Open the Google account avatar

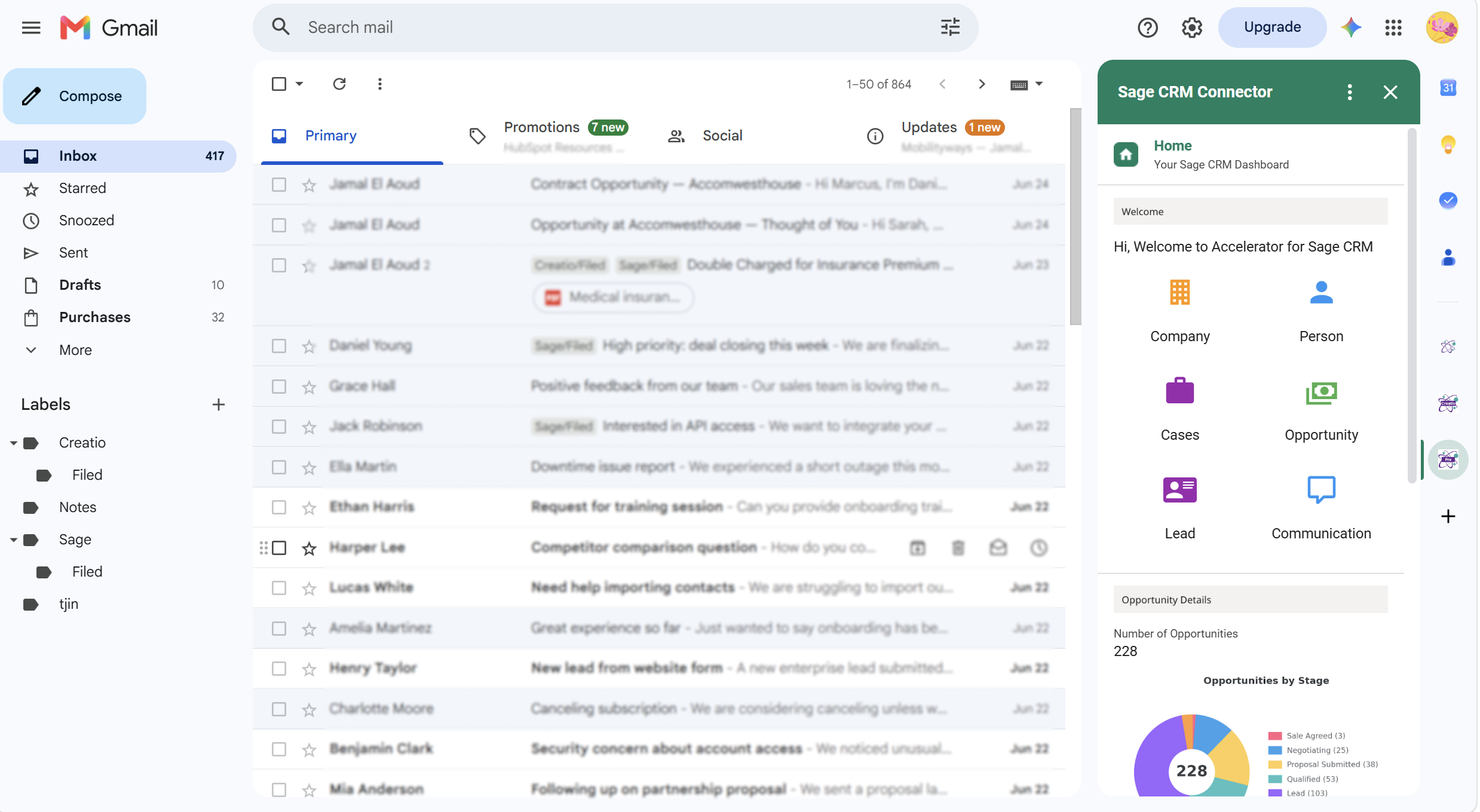(1442, 27)
